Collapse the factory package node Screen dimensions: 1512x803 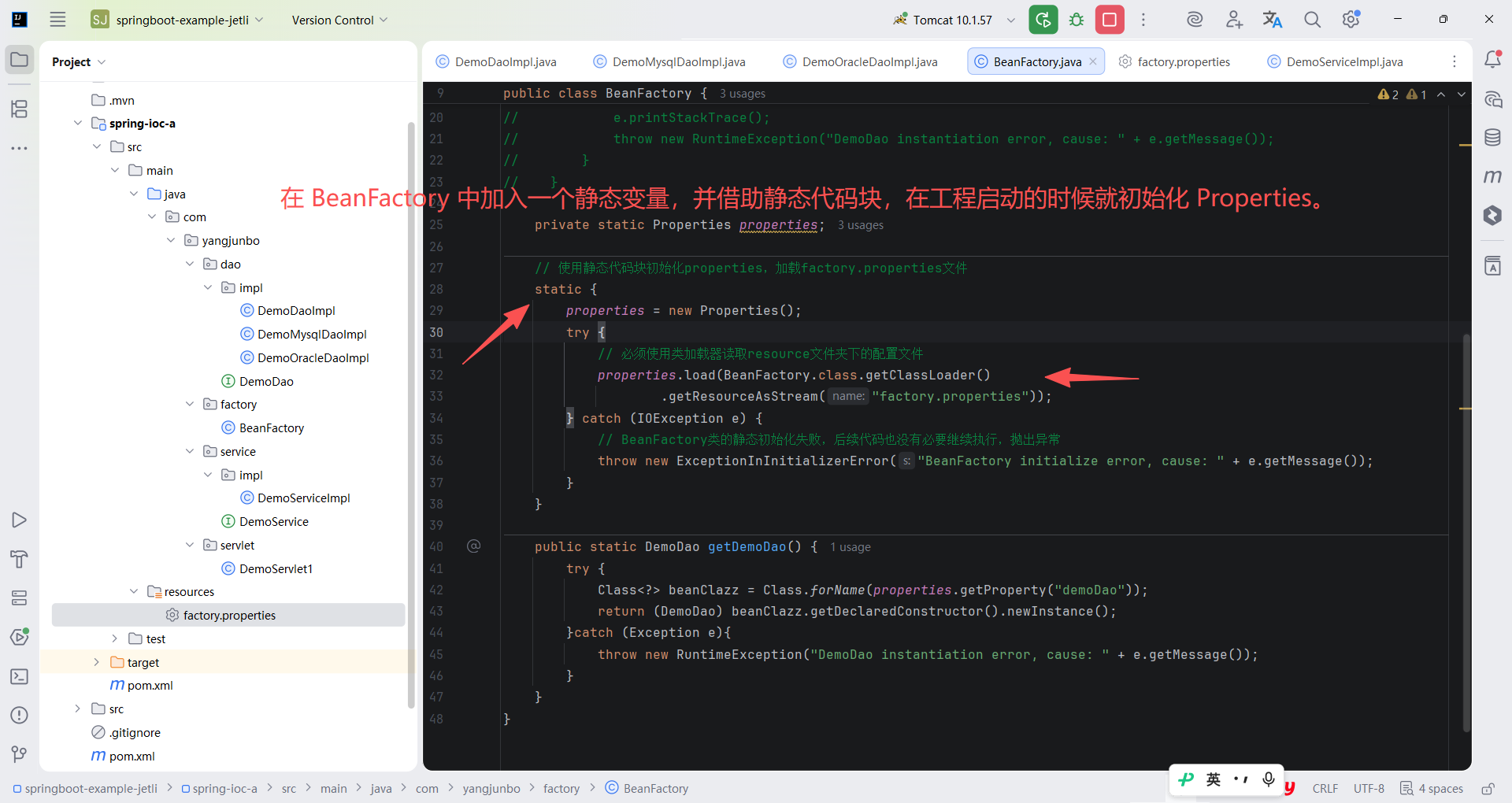pyautogui.click(x=189, y=404)
